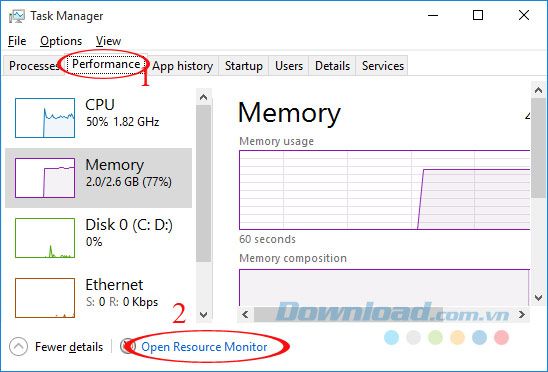This screenshot has width=548, height=372.
Task: Select the Ethernet graph thumbnail
Action: 45,298
